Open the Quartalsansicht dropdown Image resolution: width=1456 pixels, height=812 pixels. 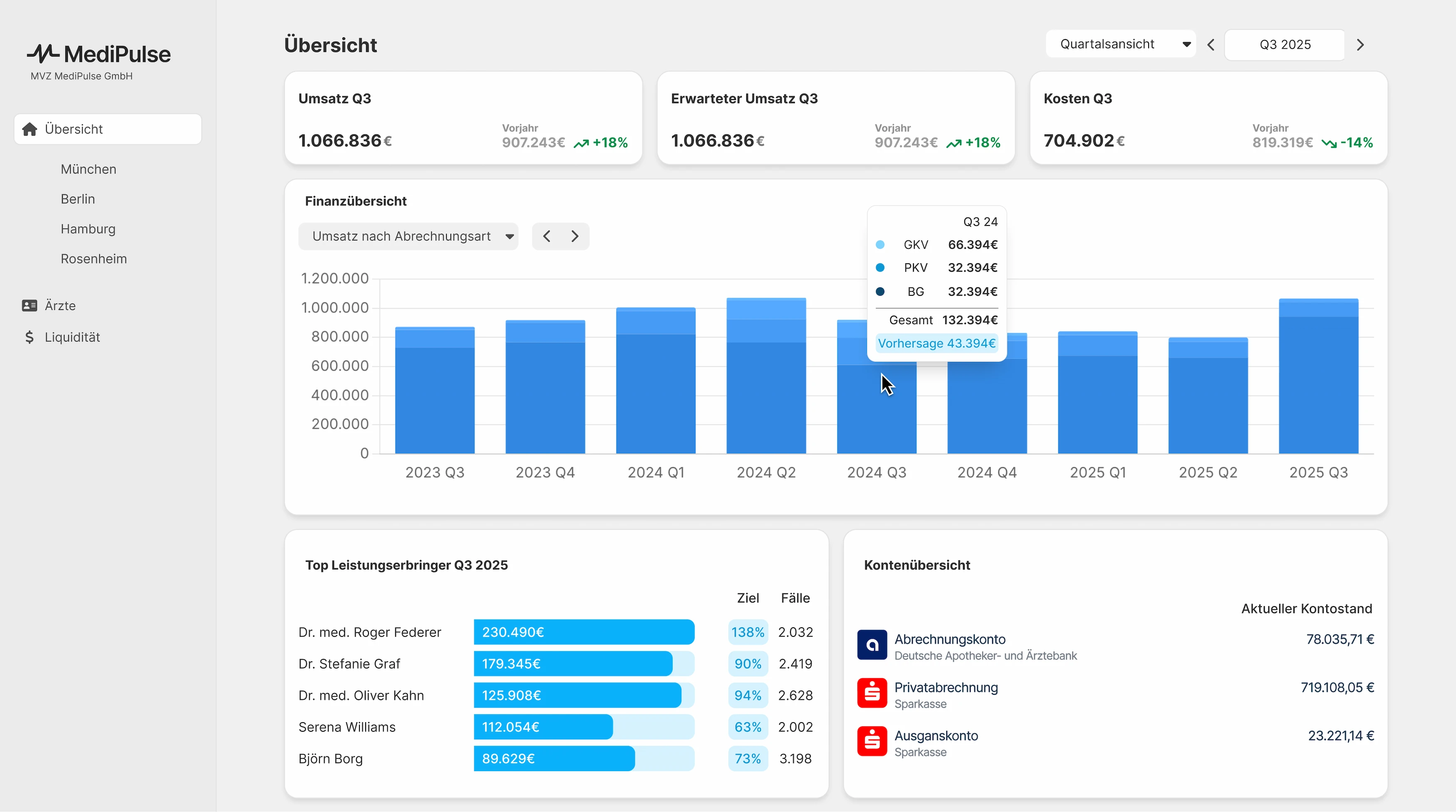[1120, 44]
